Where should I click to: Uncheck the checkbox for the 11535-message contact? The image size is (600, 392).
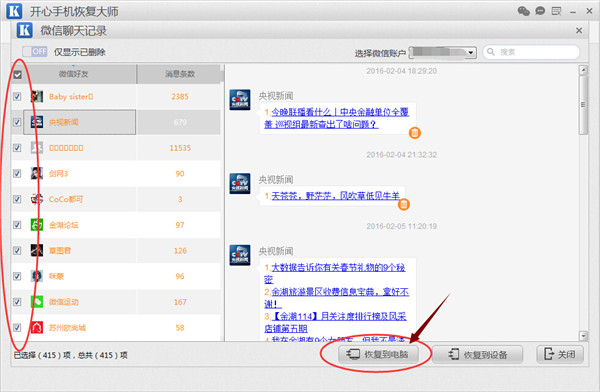17,148
